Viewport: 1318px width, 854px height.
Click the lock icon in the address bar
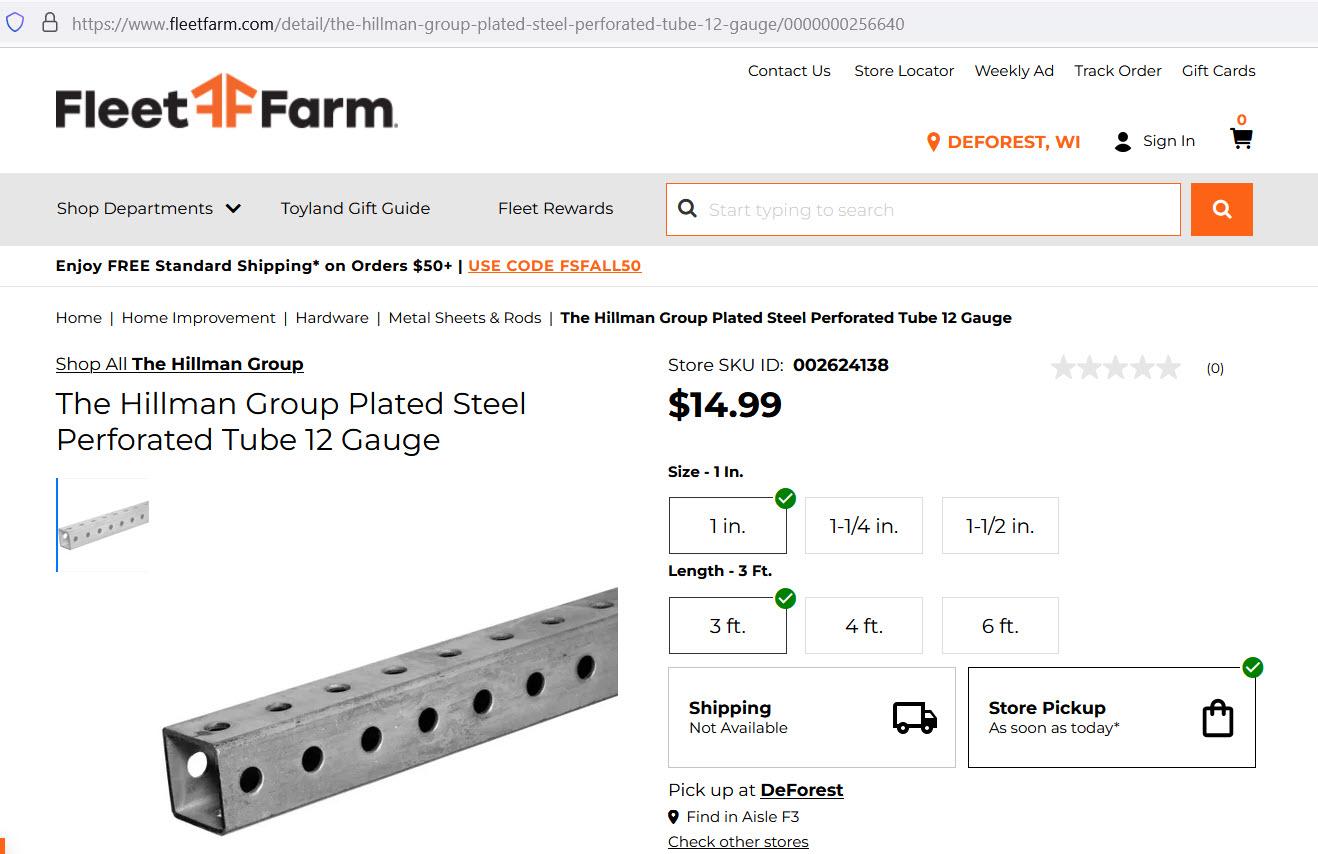pos(50,22)
